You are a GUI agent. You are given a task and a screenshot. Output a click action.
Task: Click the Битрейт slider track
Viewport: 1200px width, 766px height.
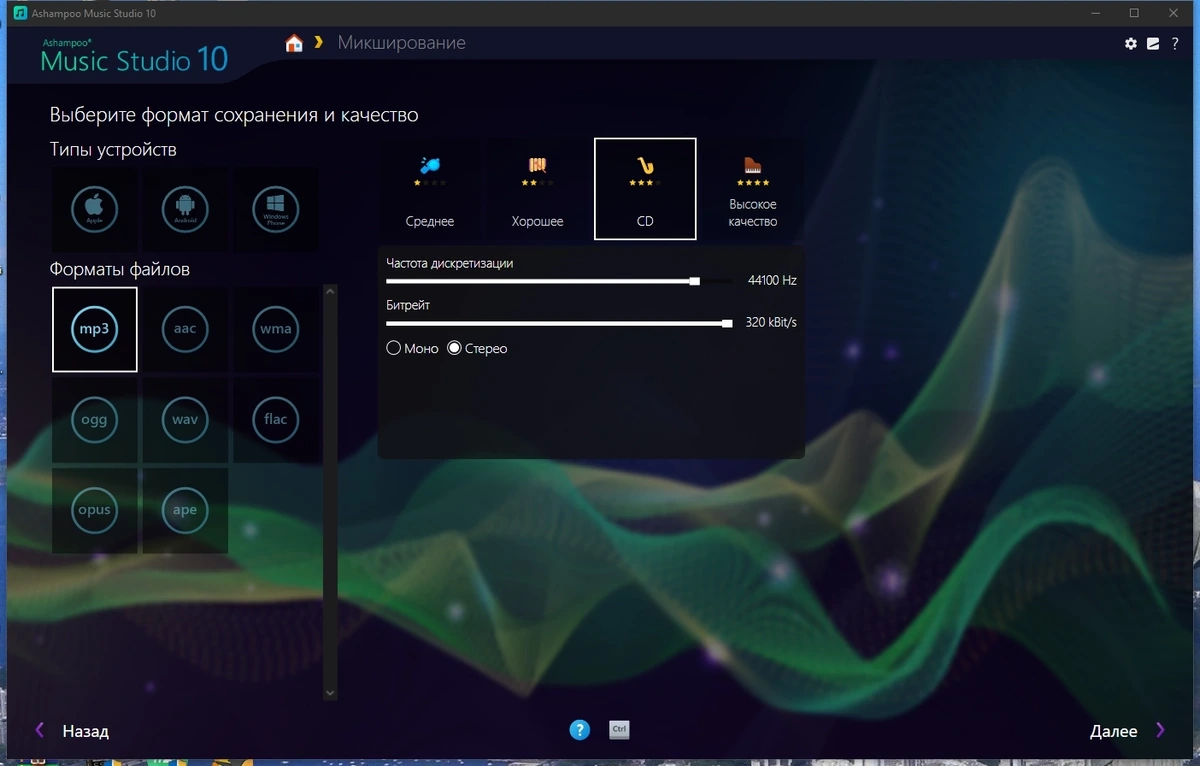click(560, 323)
